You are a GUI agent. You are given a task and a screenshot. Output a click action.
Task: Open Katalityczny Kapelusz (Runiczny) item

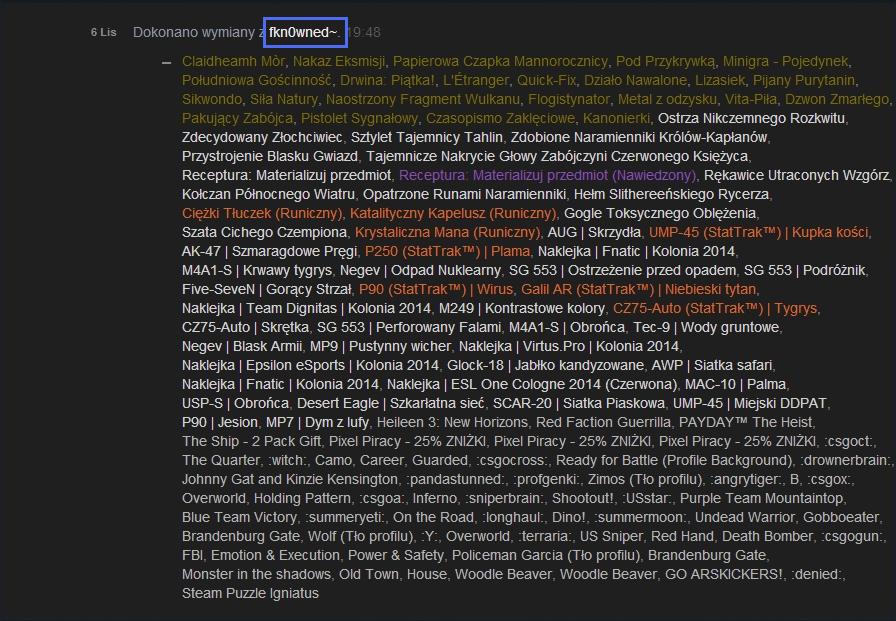[x=453, y=213]
